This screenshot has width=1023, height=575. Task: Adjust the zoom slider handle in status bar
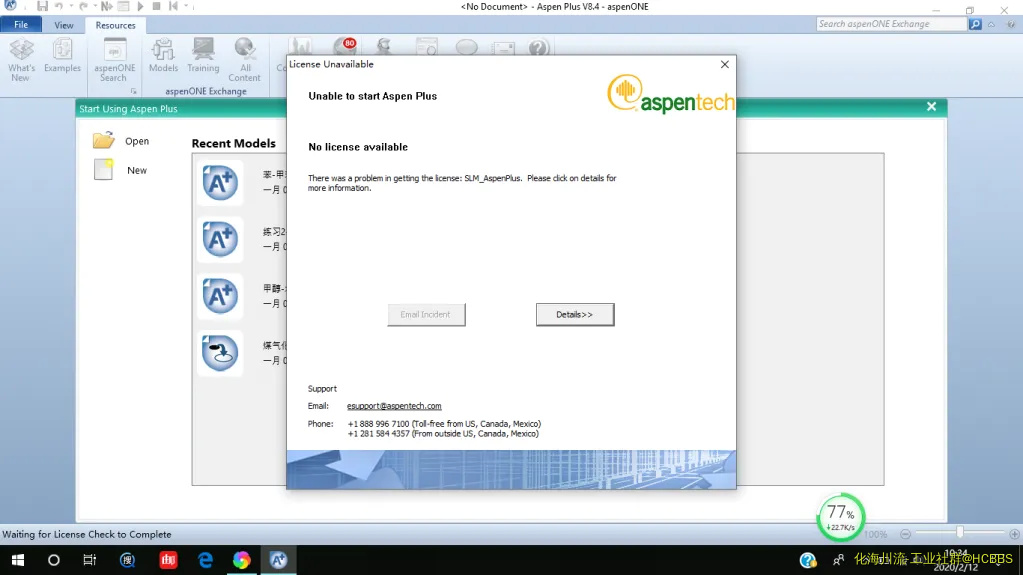pyautogui.click(x=960, y=533)
